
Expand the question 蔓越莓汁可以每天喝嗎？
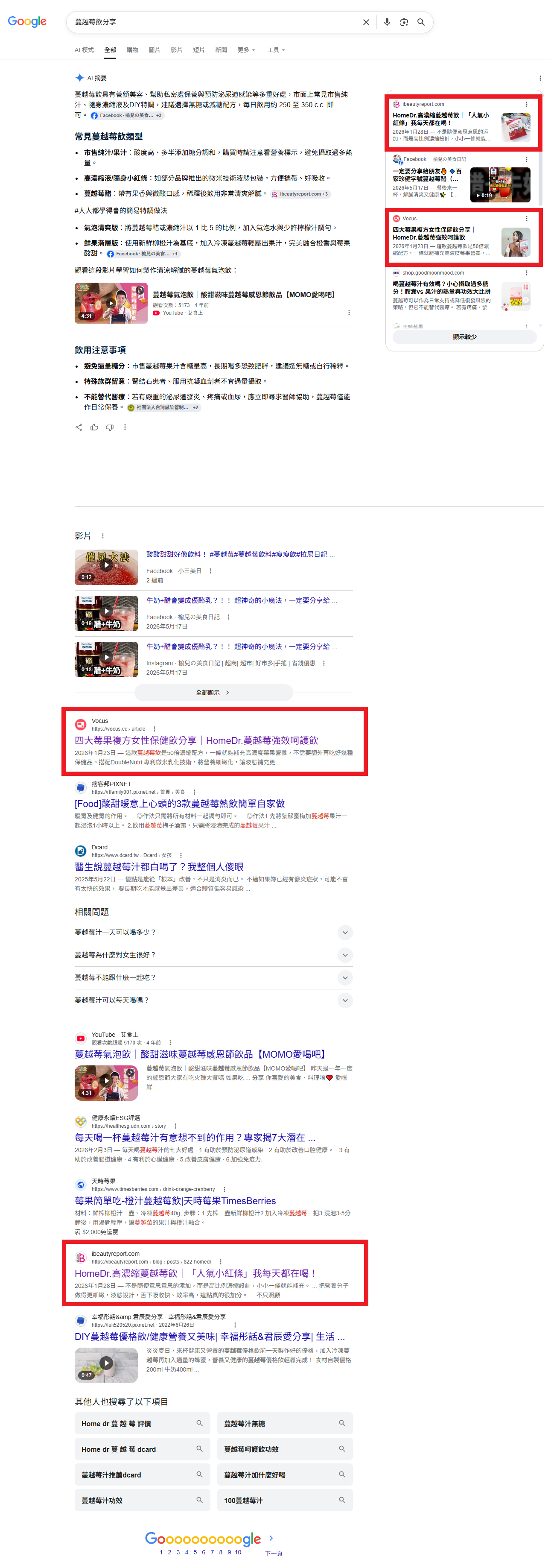coord(213,1000)
